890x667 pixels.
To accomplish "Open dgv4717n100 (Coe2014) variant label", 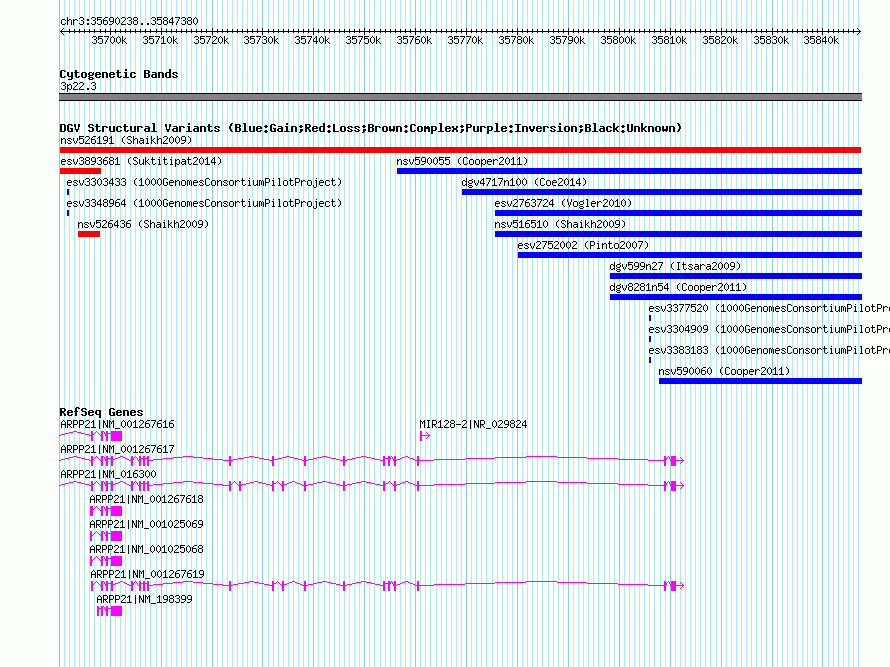I will [x=524, y=182].
